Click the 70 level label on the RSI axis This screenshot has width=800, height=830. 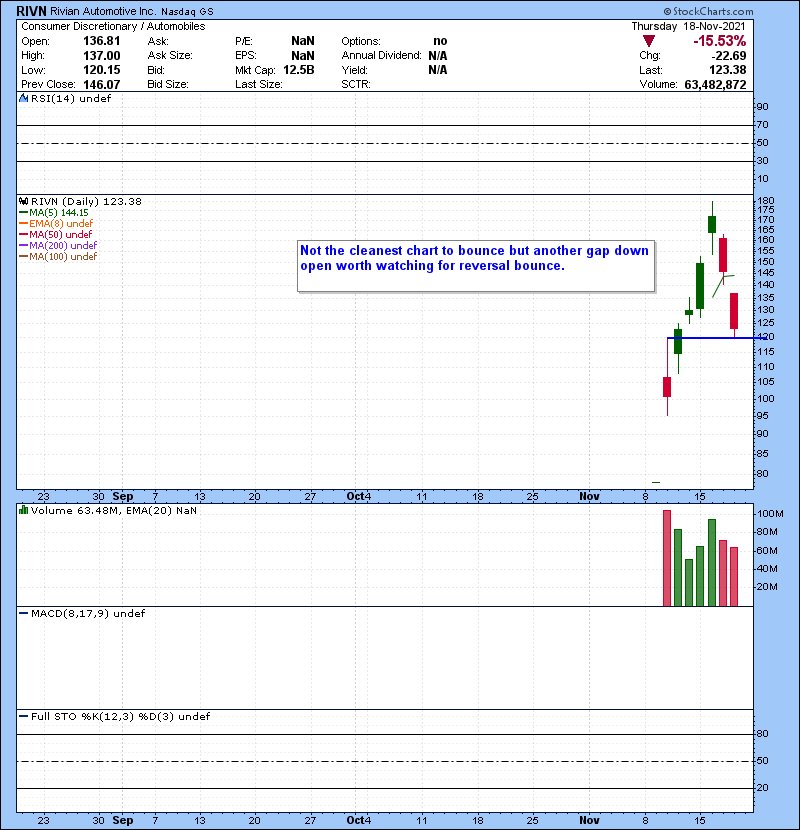click(762, 125)
